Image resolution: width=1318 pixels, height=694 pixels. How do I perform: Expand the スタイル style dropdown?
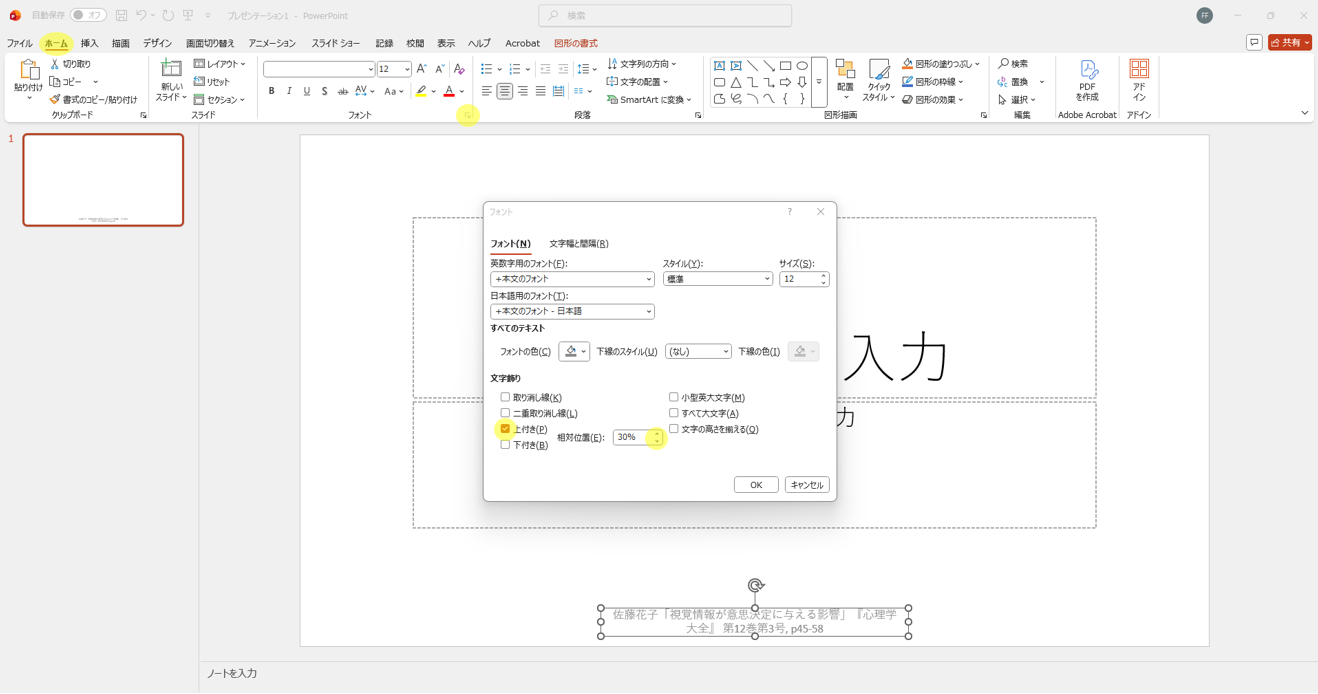[x=717, y=279]
